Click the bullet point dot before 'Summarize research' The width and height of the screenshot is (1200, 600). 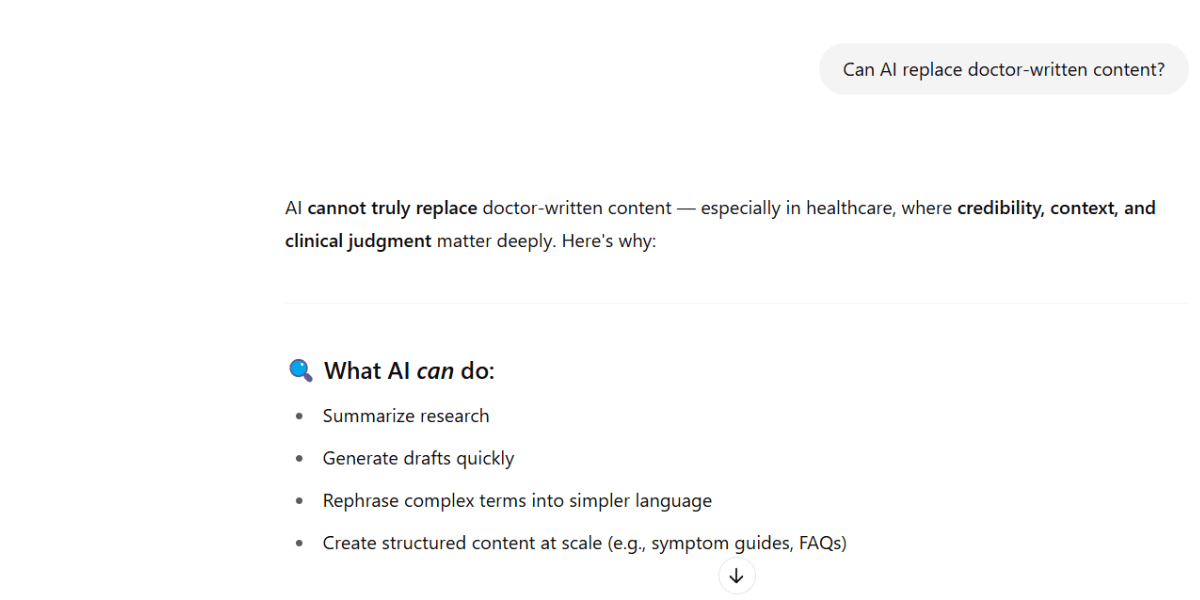coord(298,415)
